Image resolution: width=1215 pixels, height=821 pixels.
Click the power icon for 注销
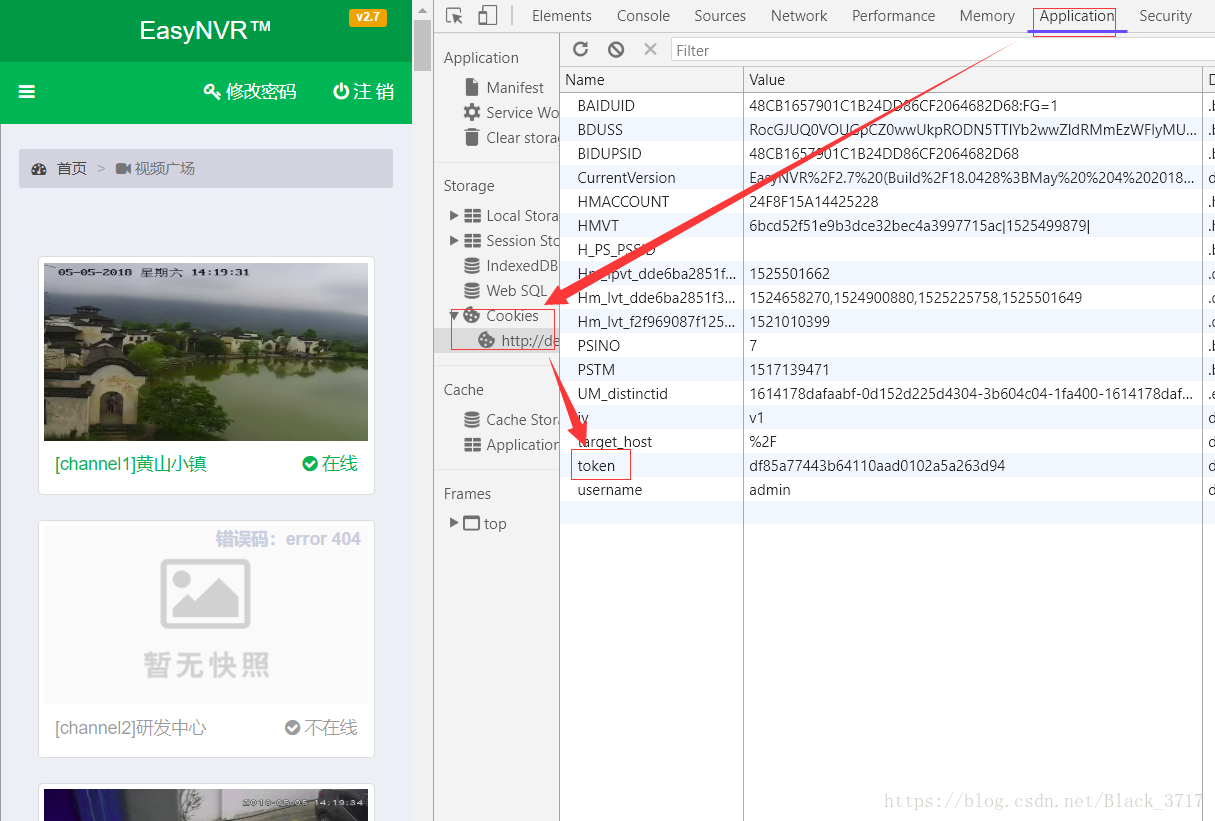tap(341, 91)
